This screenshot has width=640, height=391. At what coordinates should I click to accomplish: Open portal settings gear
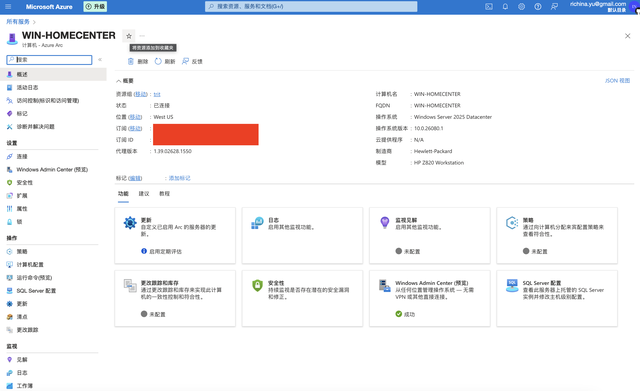tap(521, 7)
